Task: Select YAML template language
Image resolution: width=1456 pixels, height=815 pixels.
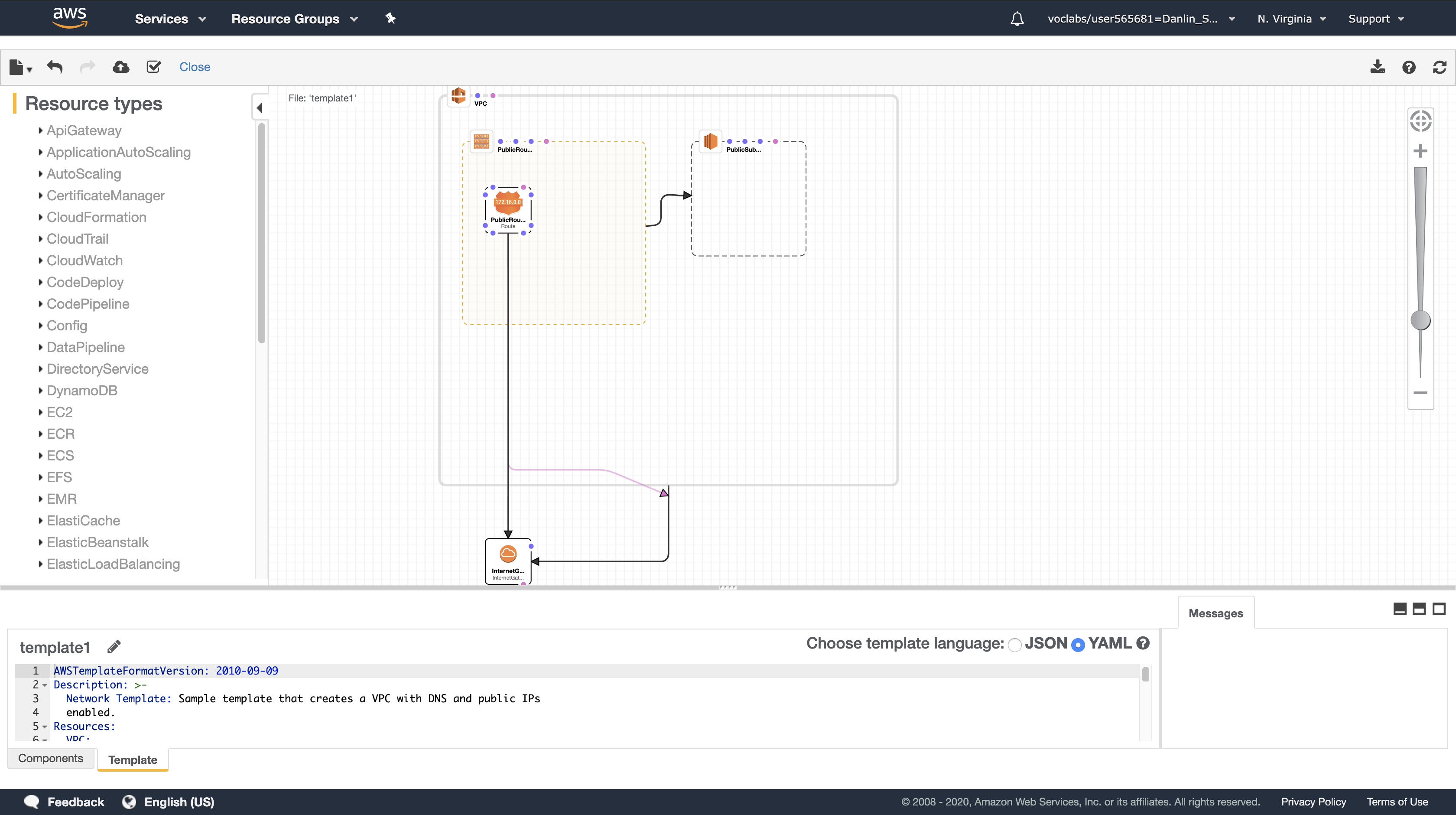Action: pos(1078,644)
